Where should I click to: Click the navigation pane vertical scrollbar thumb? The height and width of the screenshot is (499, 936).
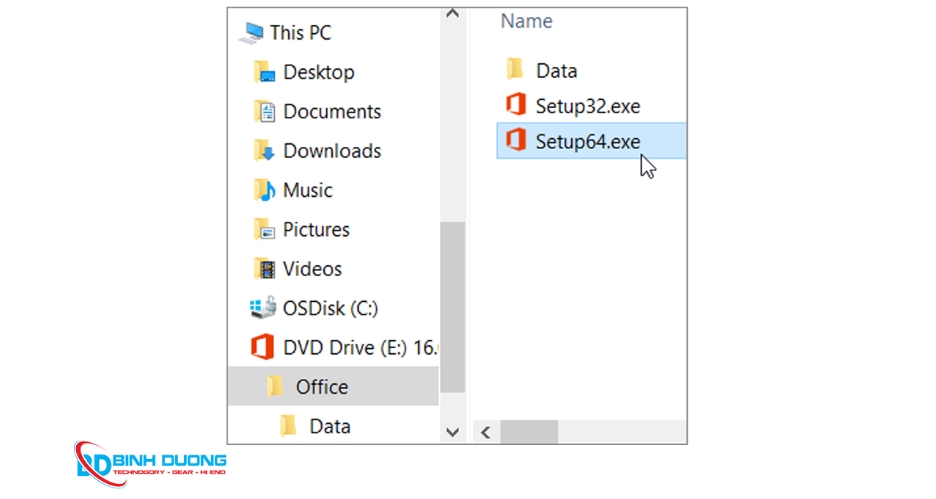point(452,307)
